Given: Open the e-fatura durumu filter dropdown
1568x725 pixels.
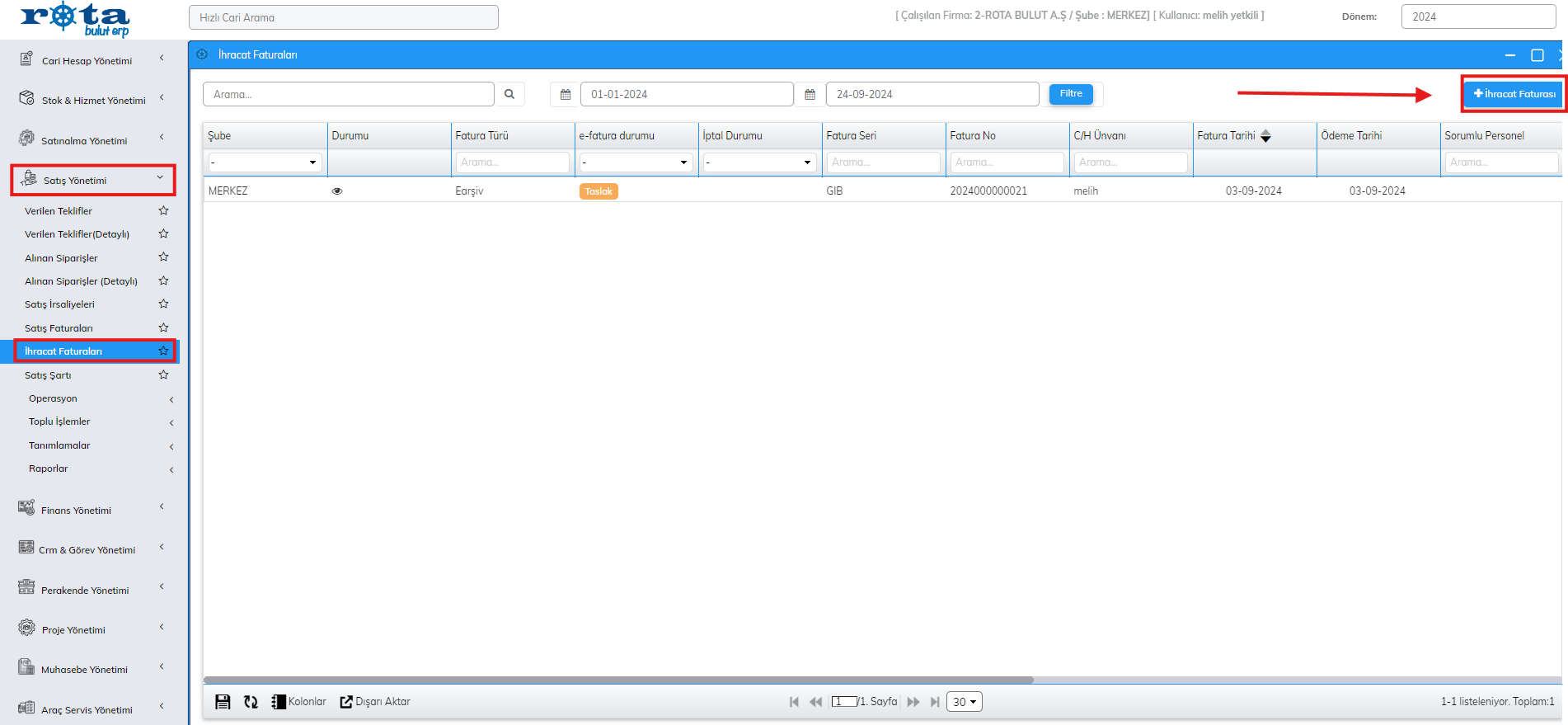Looking at the screenshot, I should (x=636, y=162).
